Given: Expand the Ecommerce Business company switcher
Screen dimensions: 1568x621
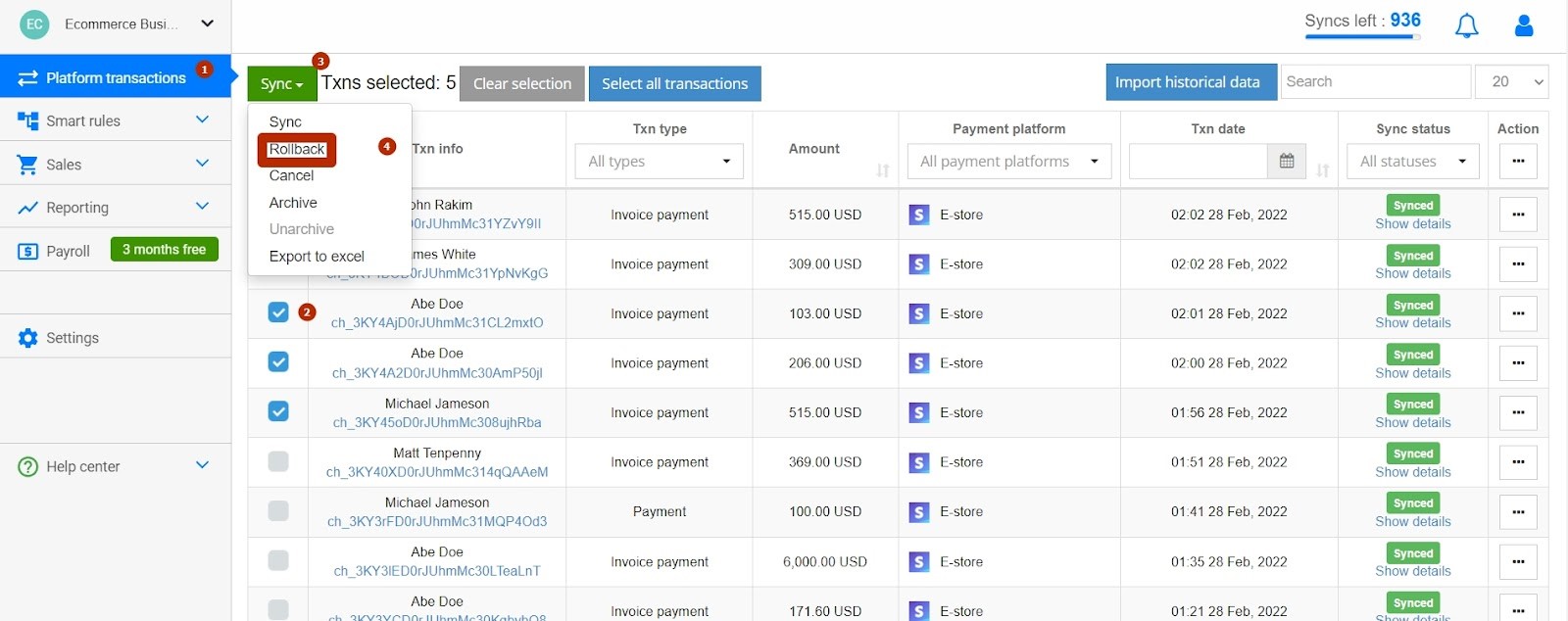Looking at the screenshot, I should coord(207,24).
